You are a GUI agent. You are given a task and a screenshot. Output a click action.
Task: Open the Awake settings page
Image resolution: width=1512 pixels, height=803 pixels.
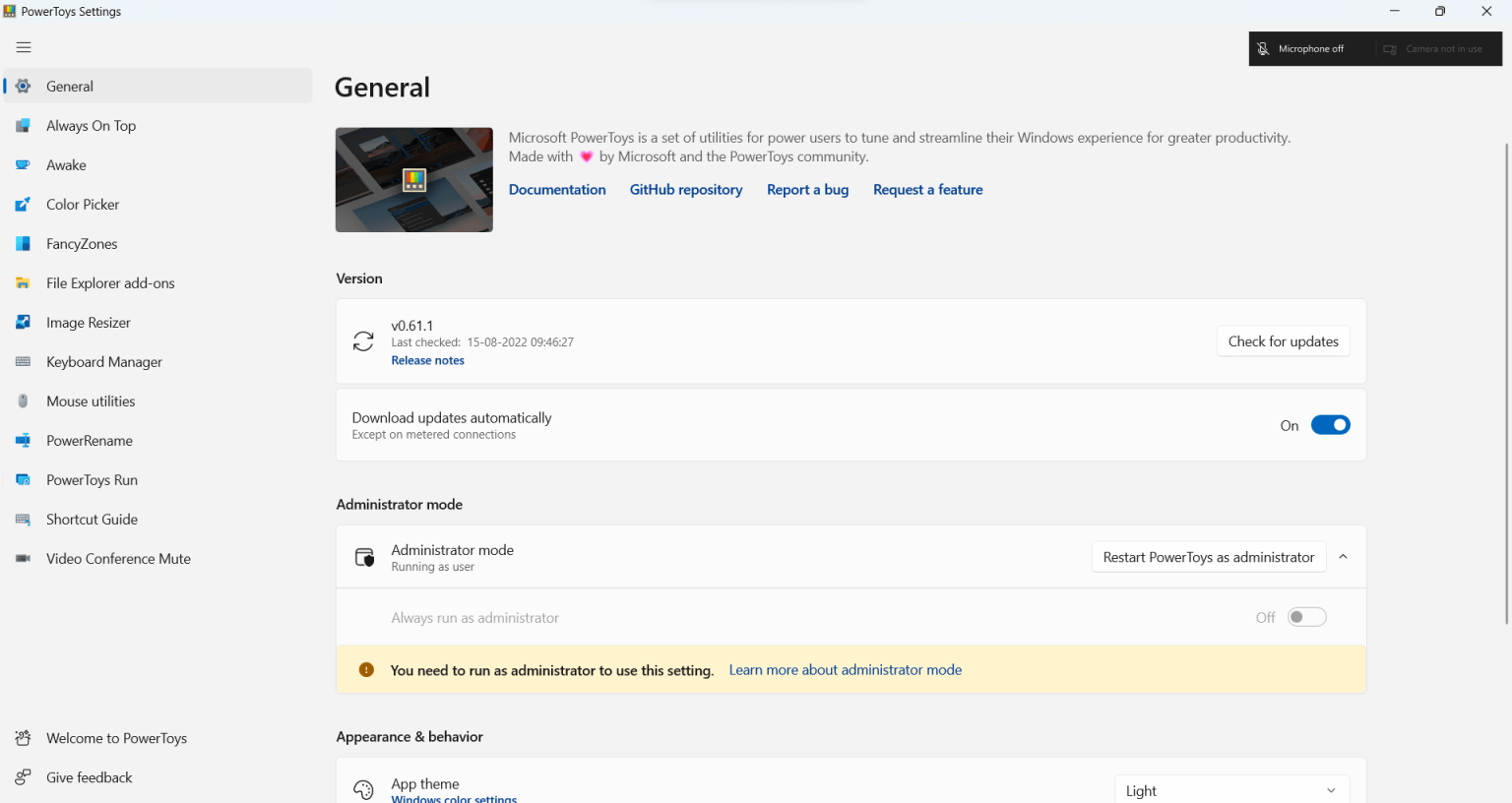point(157,165)
